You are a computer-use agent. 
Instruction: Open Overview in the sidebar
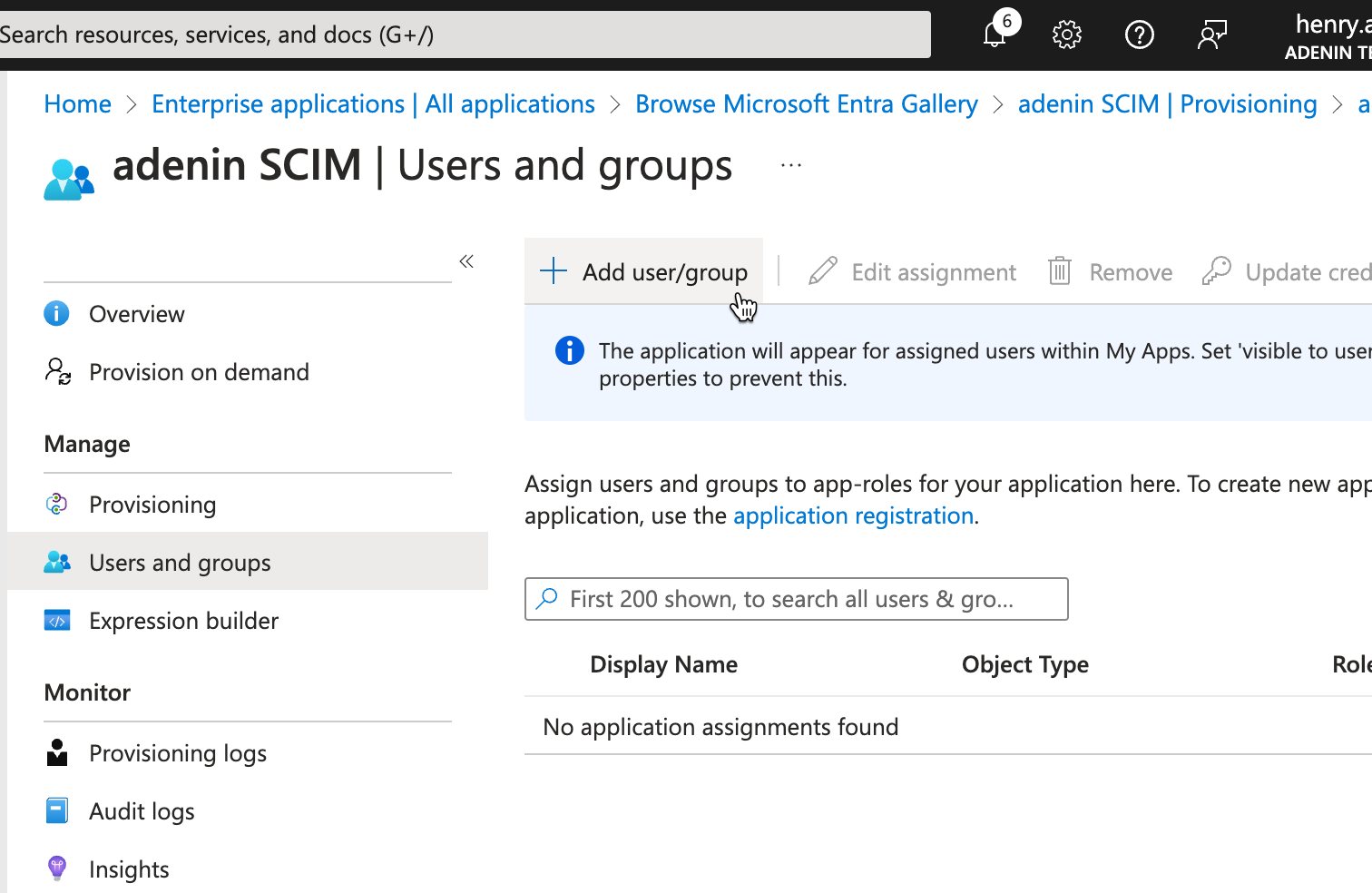136,314
